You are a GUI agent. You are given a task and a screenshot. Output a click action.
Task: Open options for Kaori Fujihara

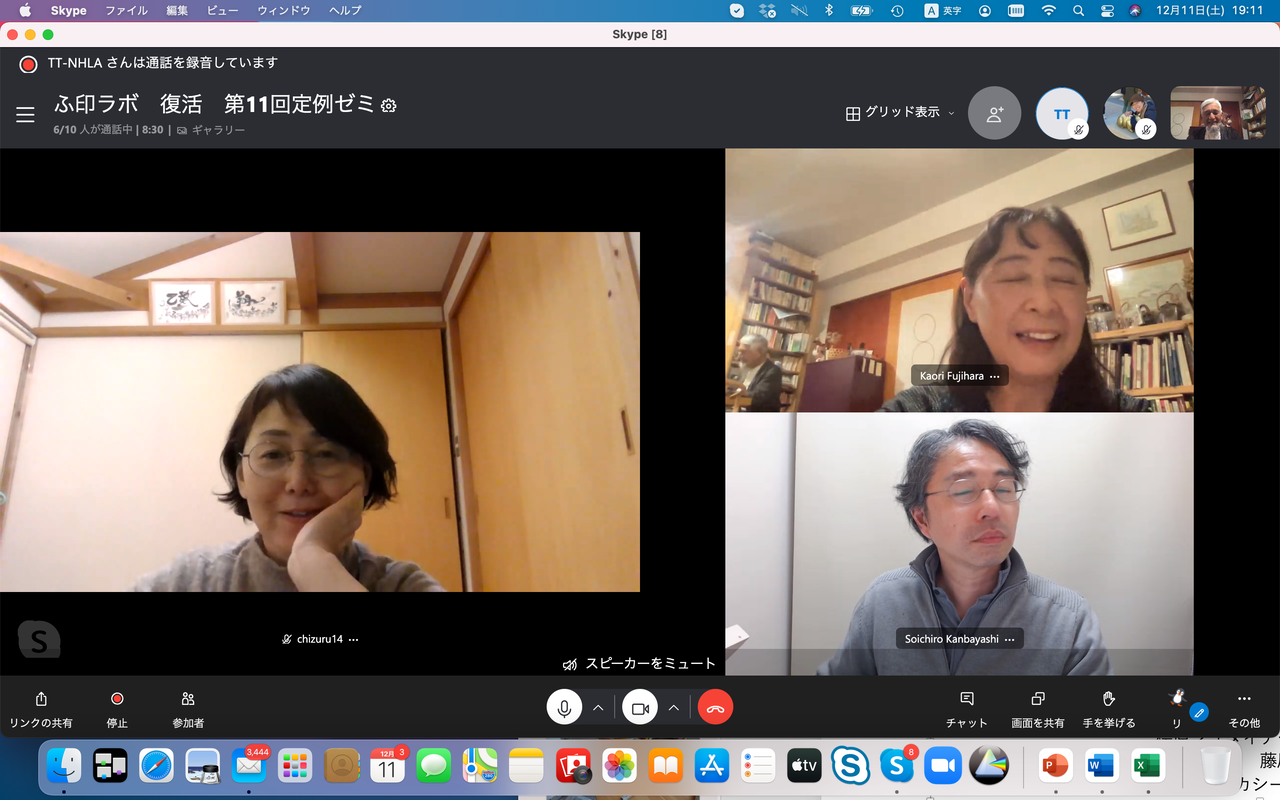click(994, 376)
